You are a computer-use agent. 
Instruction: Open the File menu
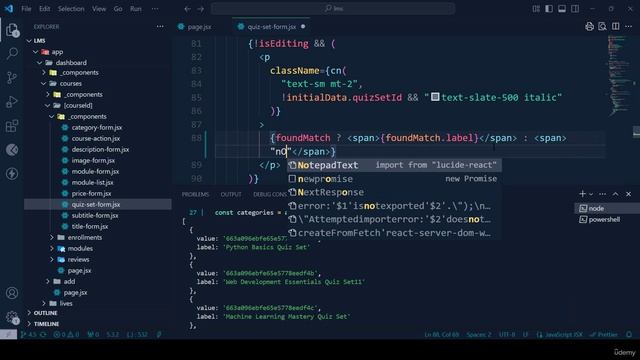26,9
